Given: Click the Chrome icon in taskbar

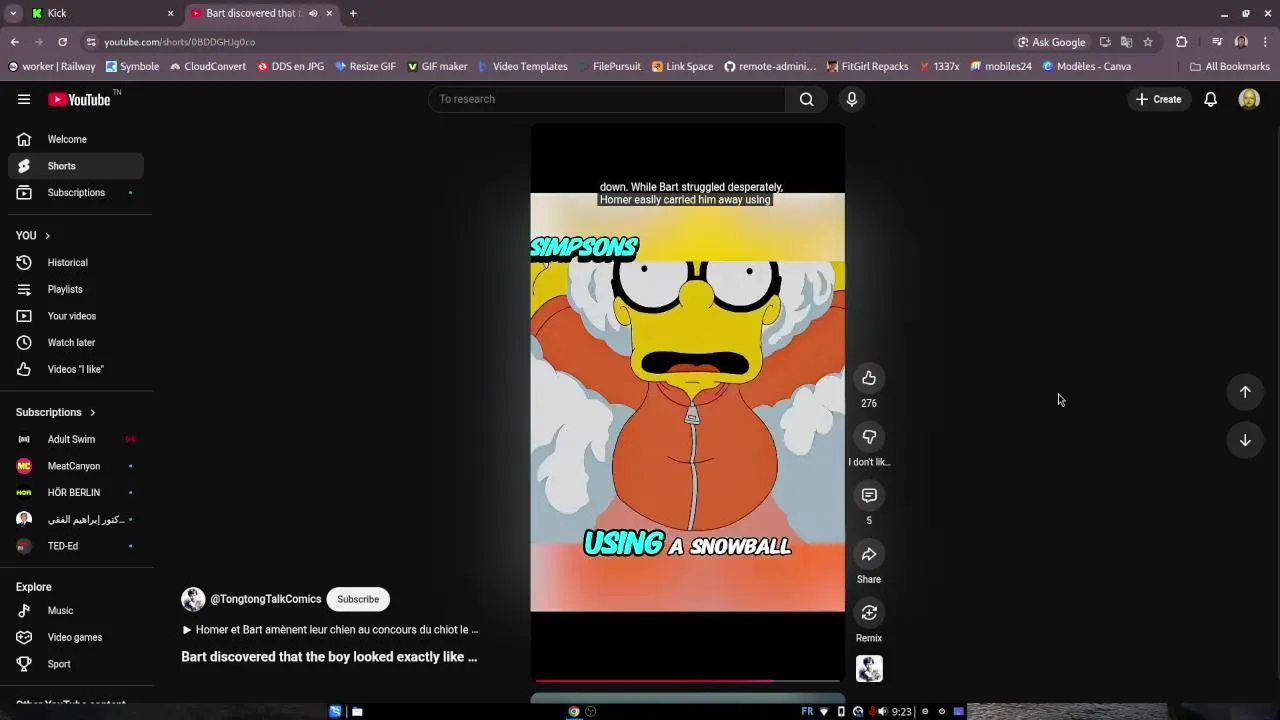Looking at the screenshot, I should (574, 712).
